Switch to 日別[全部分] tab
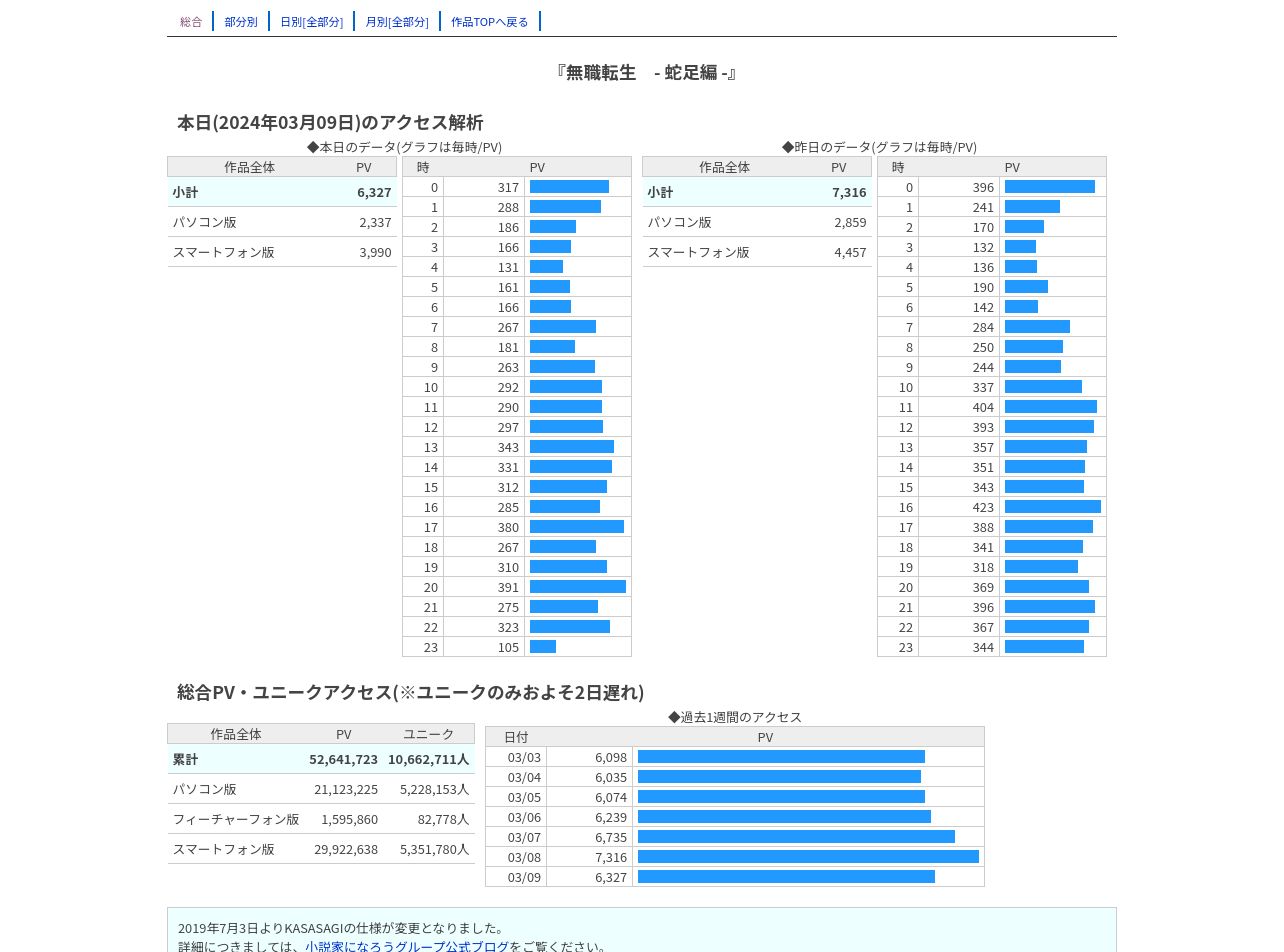The height and width of the screenshot is (952, 1284). [x=311, y=21]
